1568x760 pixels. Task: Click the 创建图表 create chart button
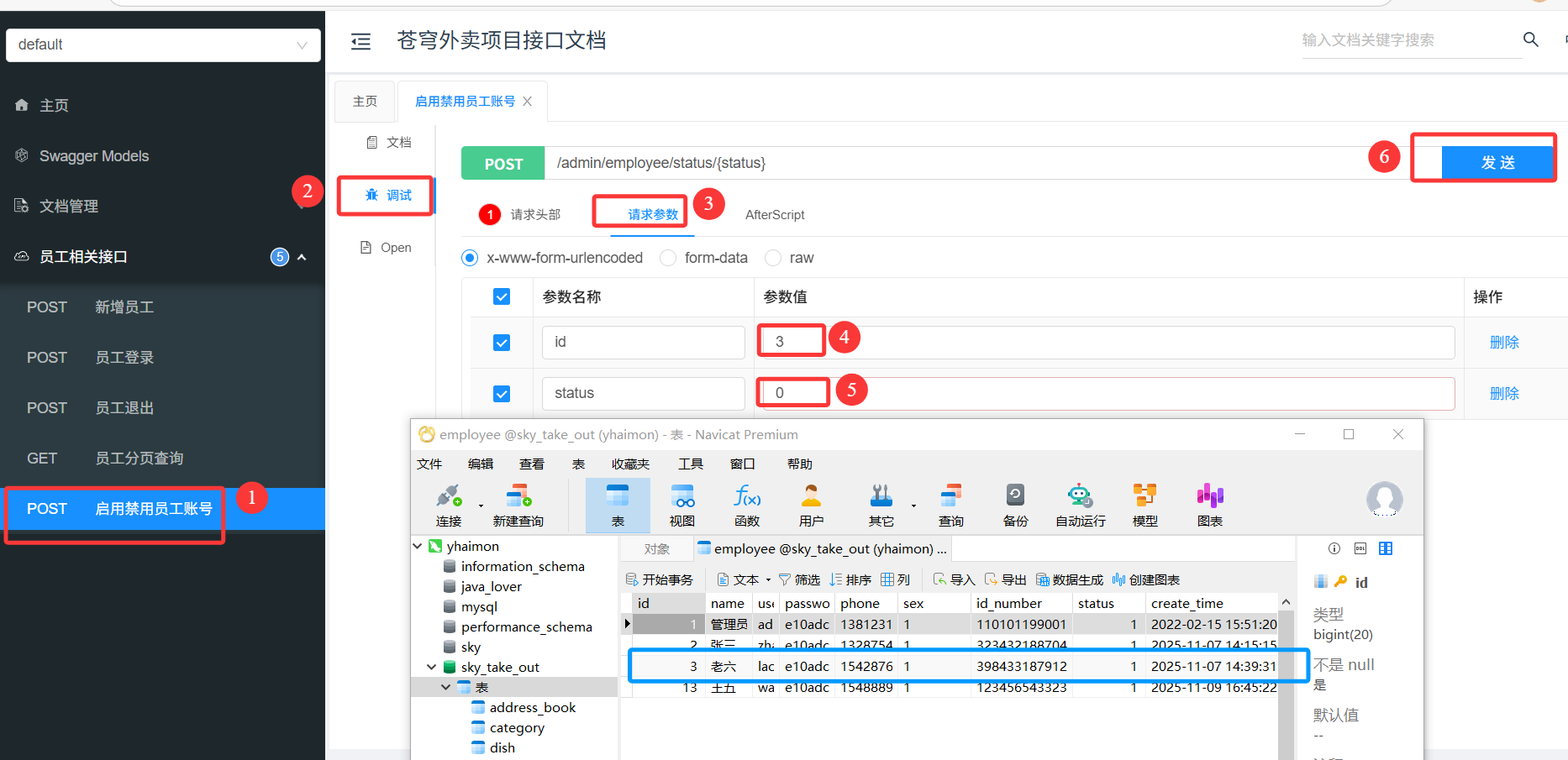[x=1146, y=579]
